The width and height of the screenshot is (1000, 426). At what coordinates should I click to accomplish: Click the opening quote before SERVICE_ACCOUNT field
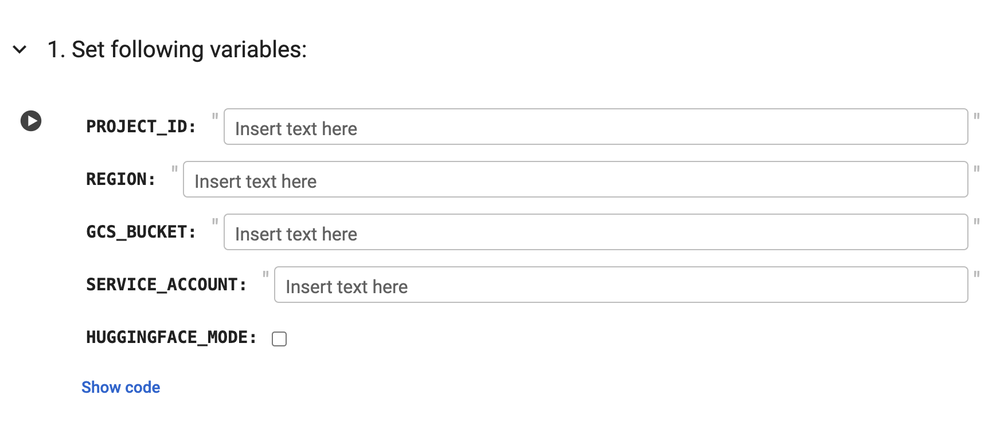pyautogui.click(x=265, y=274)
